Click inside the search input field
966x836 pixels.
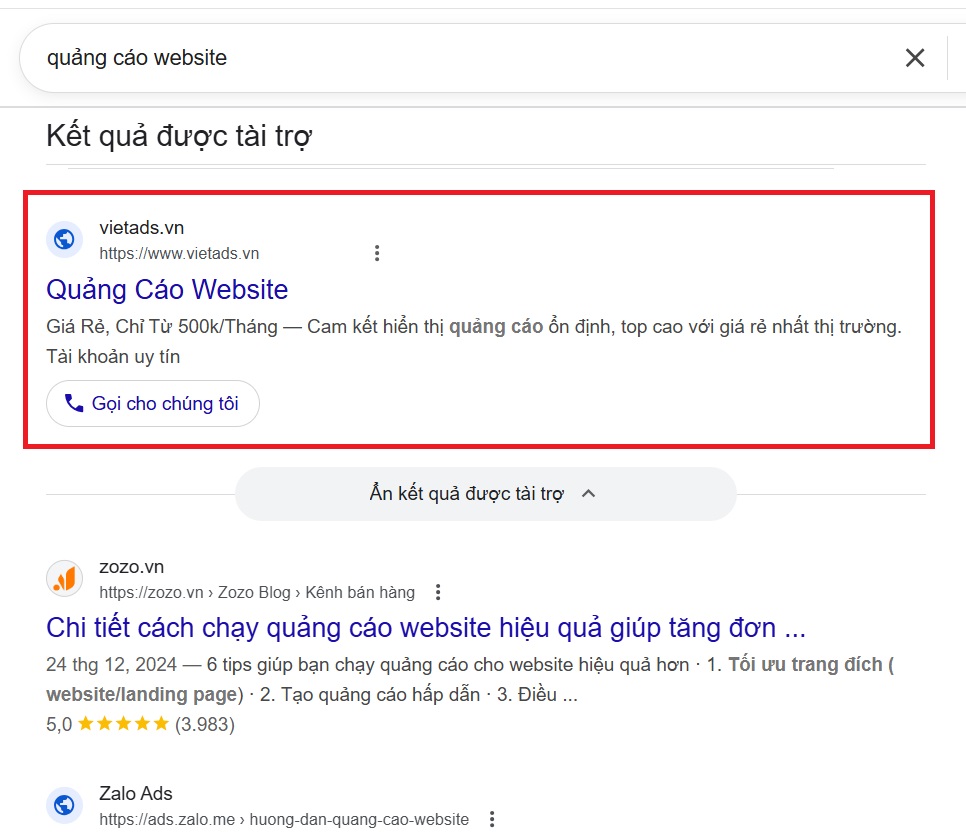coord(300,58)
